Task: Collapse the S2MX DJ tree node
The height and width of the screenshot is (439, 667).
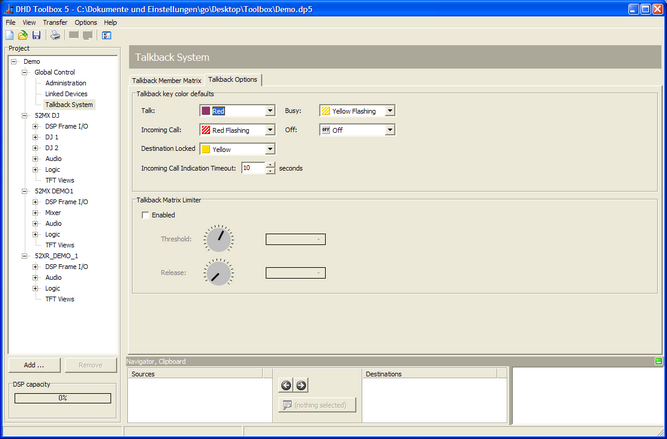Action: tap(25, 115)
